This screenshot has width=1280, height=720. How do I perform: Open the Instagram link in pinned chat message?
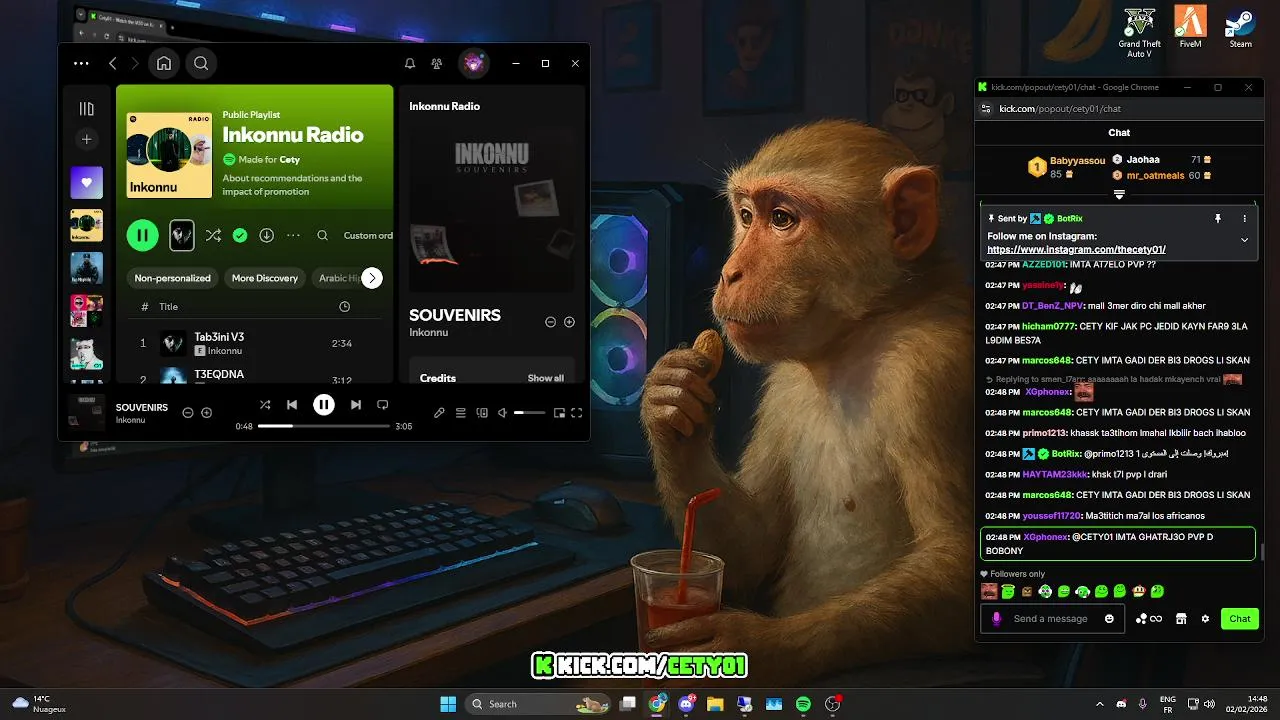(1076, 249)
